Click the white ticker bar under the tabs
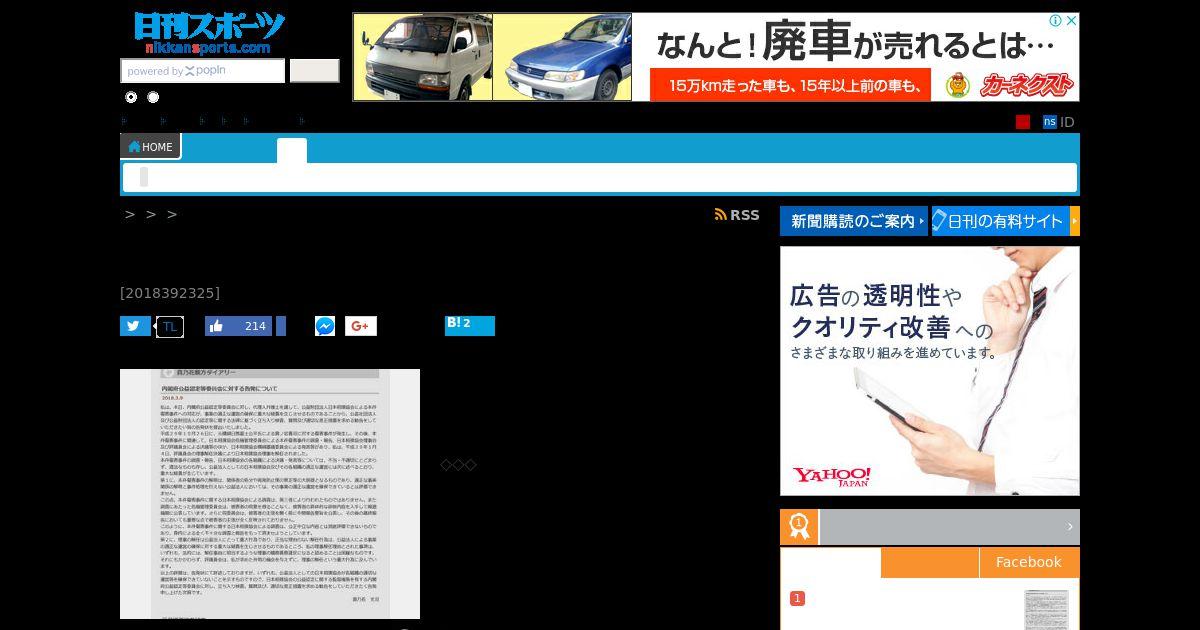This screenshot has height=630, width=1200. [x=600, y=178]
